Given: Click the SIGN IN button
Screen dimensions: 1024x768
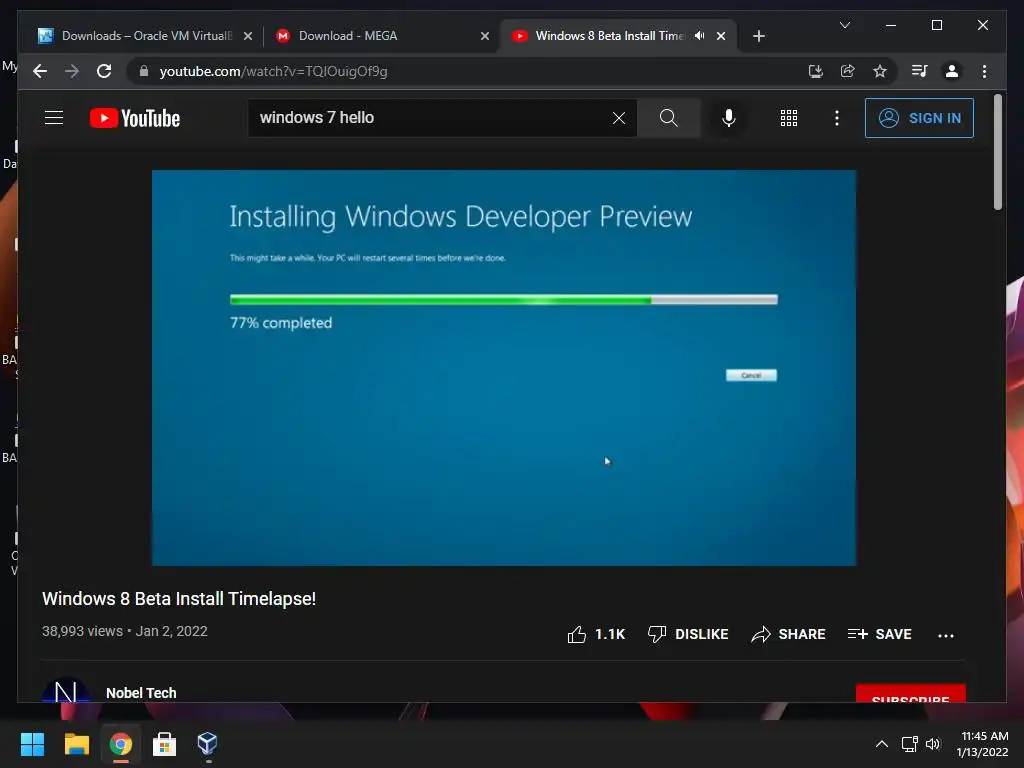Looking at the screenshot, I should coord(919,118).
